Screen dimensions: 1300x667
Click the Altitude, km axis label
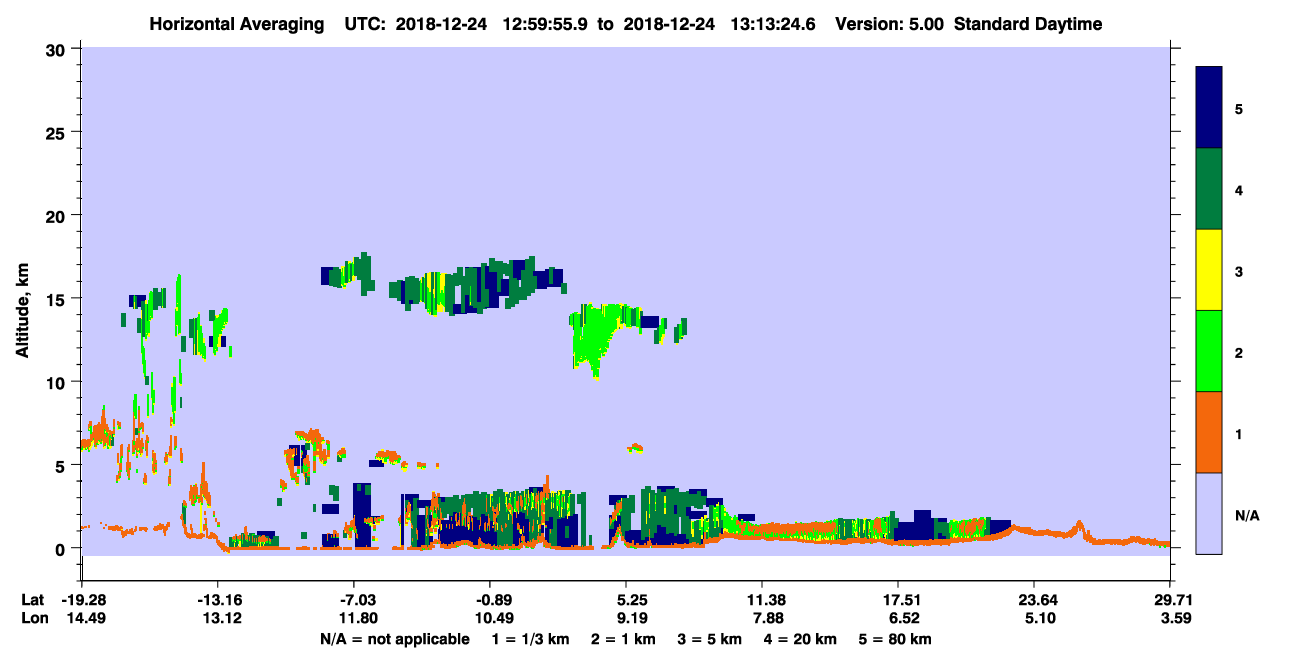(22, 298)
